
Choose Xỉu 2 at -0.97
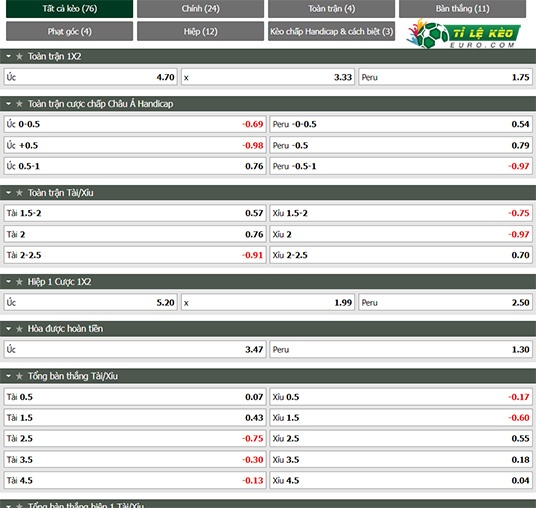pyautogui.click(x=401, y=234)
